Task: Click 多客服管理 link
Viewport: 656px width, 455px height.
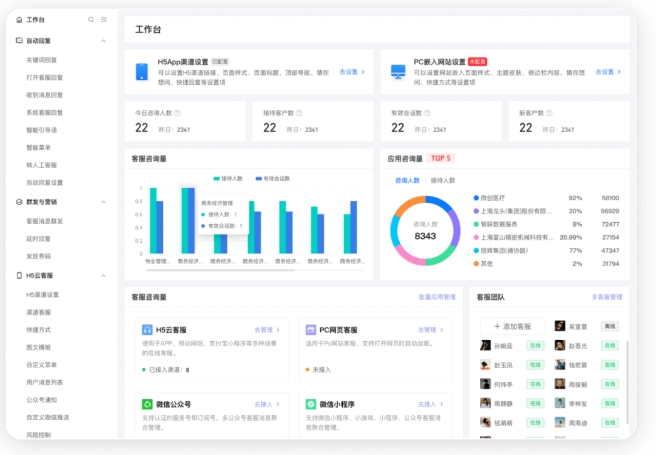Action: (607, 297)
